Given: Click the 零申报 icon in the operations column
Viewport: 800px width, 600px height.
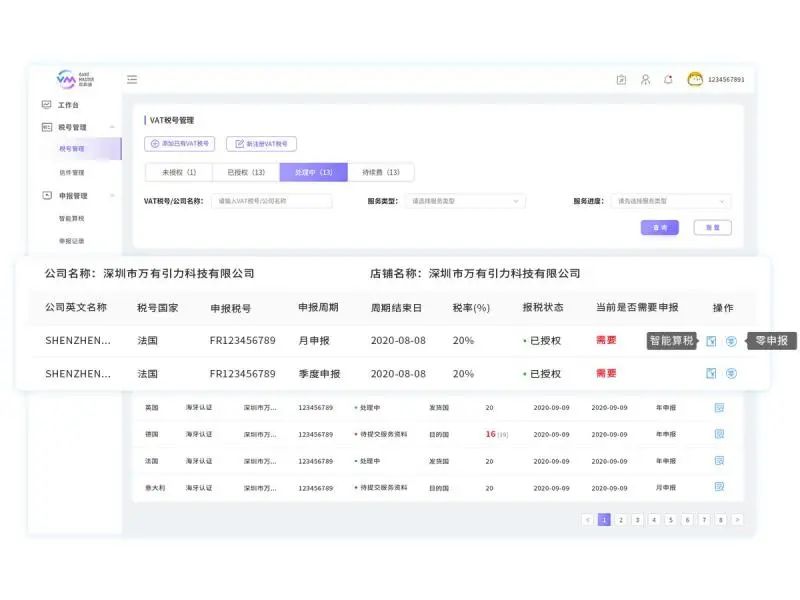Looking at the screenshot, I should [x=733, y=341].
